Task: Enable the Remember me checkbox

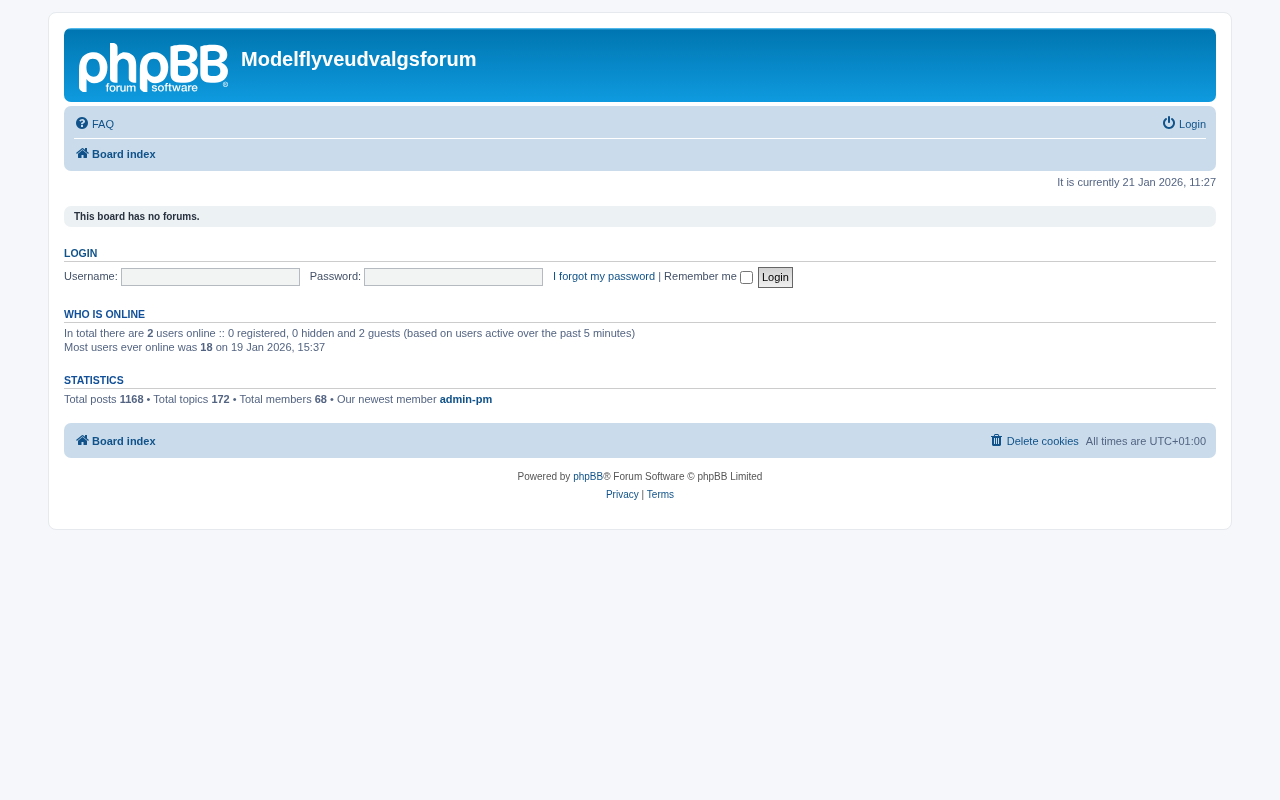Action: point(746,278)
